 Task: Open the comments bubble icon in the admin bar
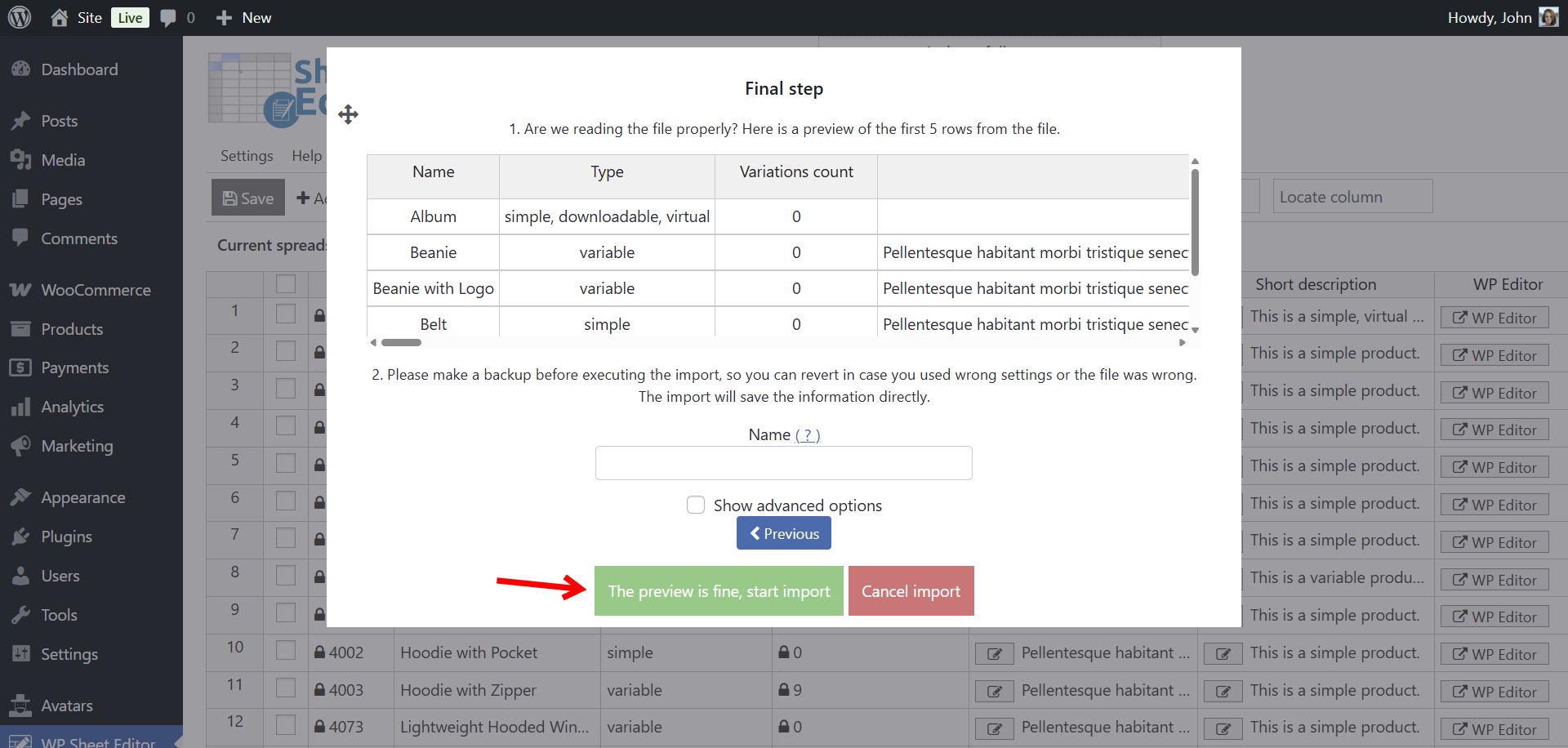[168, 18]
